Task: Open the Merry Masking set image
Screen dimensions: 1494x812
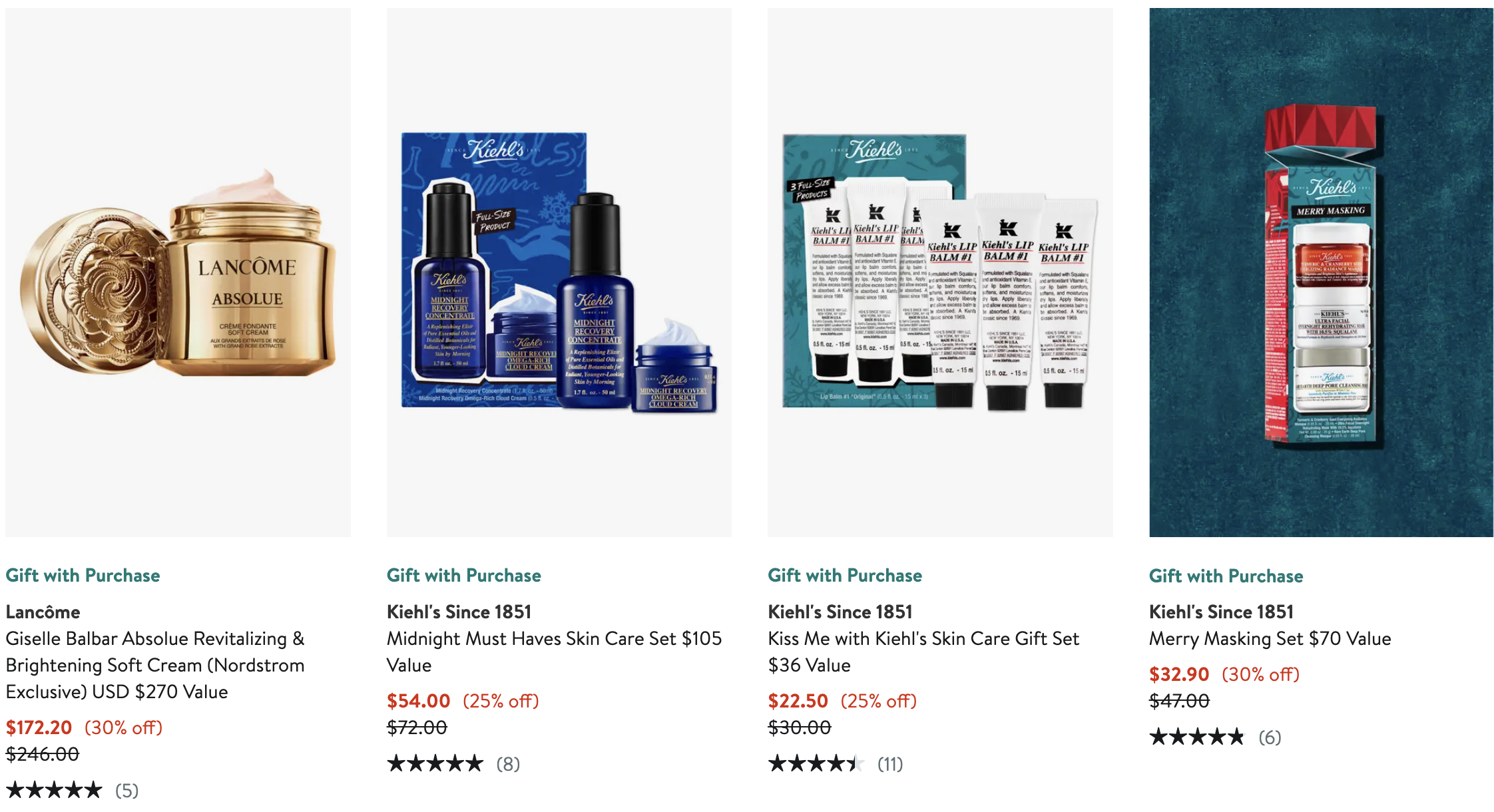Action: point(1321,272)
